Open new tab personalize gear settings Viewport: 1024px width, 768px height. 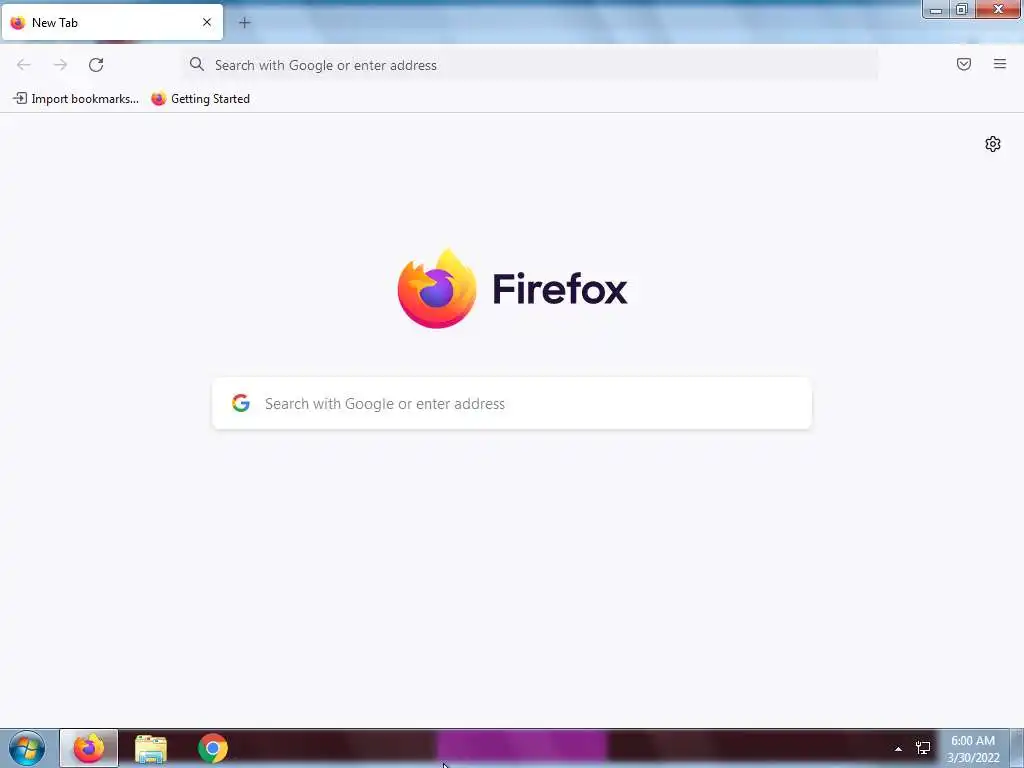(x=993, y=144)
